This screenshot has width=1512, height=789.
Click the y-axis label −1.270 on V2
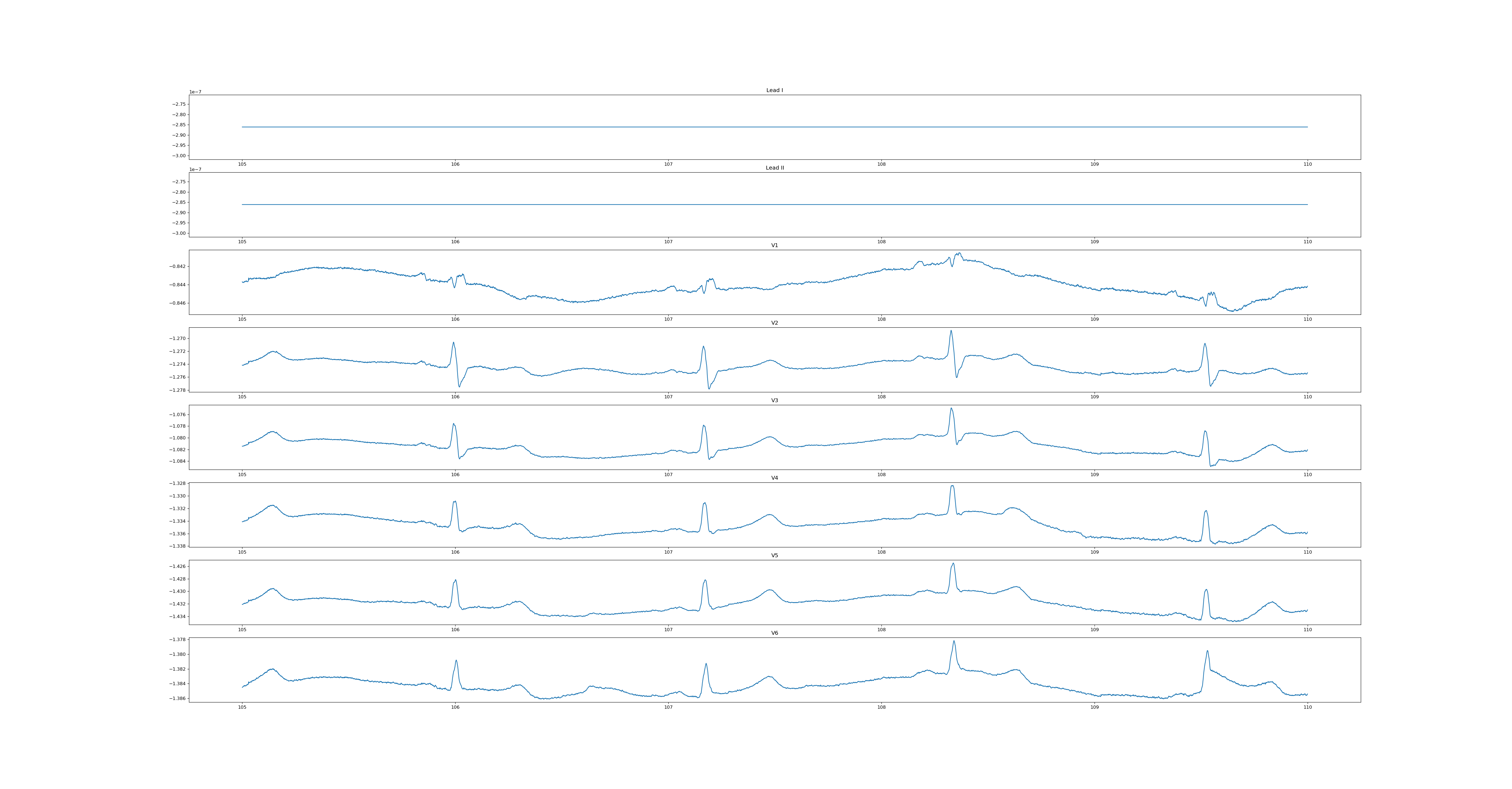point(177,339)
